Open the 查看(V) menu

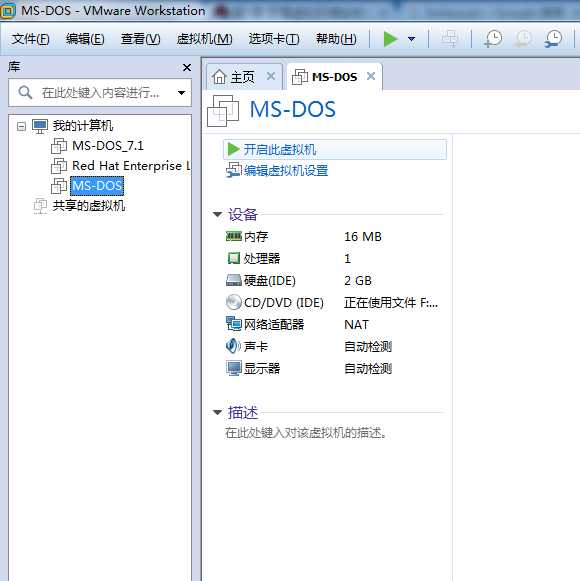point(140,39)
